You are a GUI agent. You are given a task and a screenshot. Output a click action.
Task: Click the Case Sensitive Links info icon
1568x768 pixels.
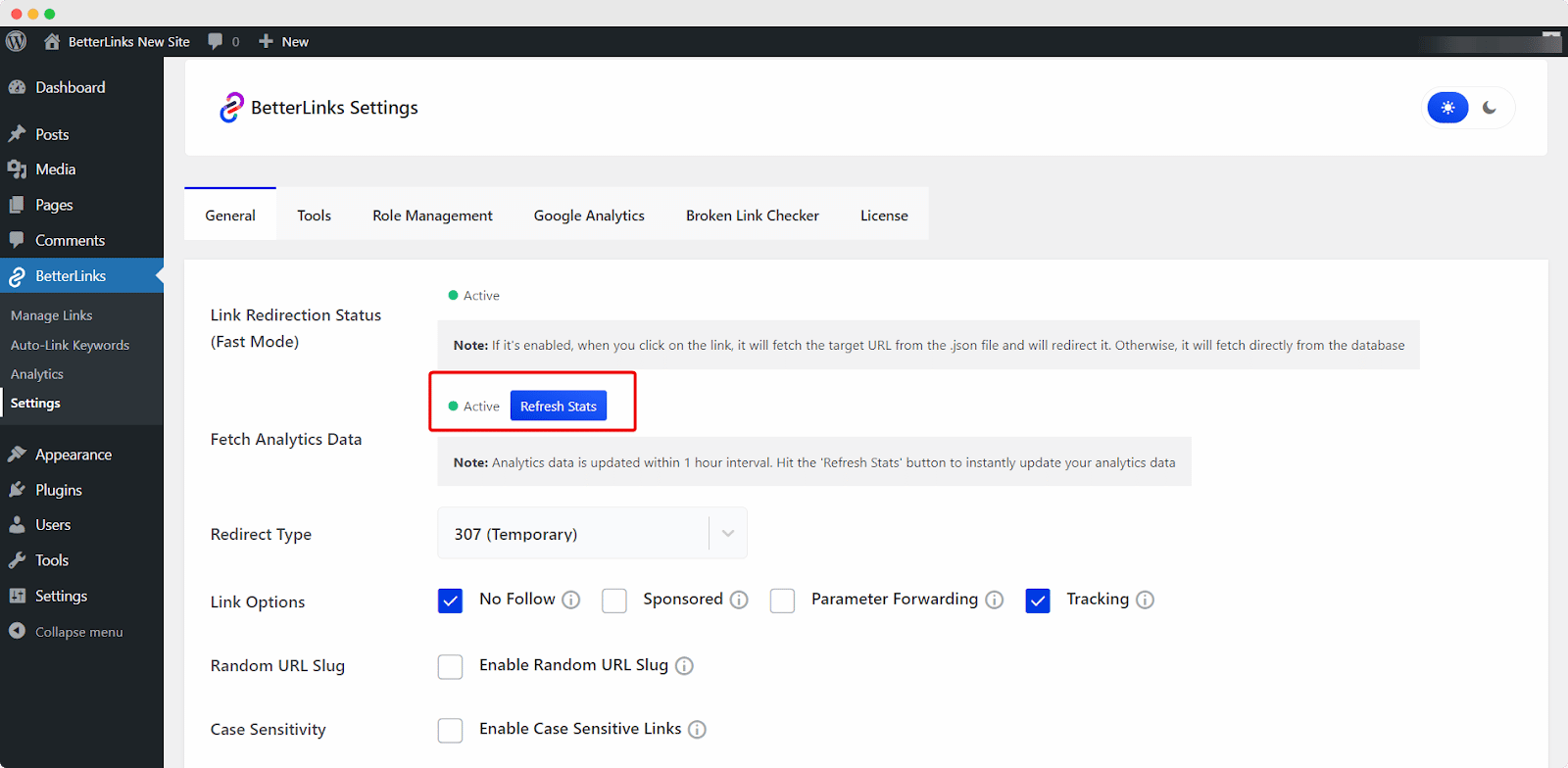coord(697,730)
